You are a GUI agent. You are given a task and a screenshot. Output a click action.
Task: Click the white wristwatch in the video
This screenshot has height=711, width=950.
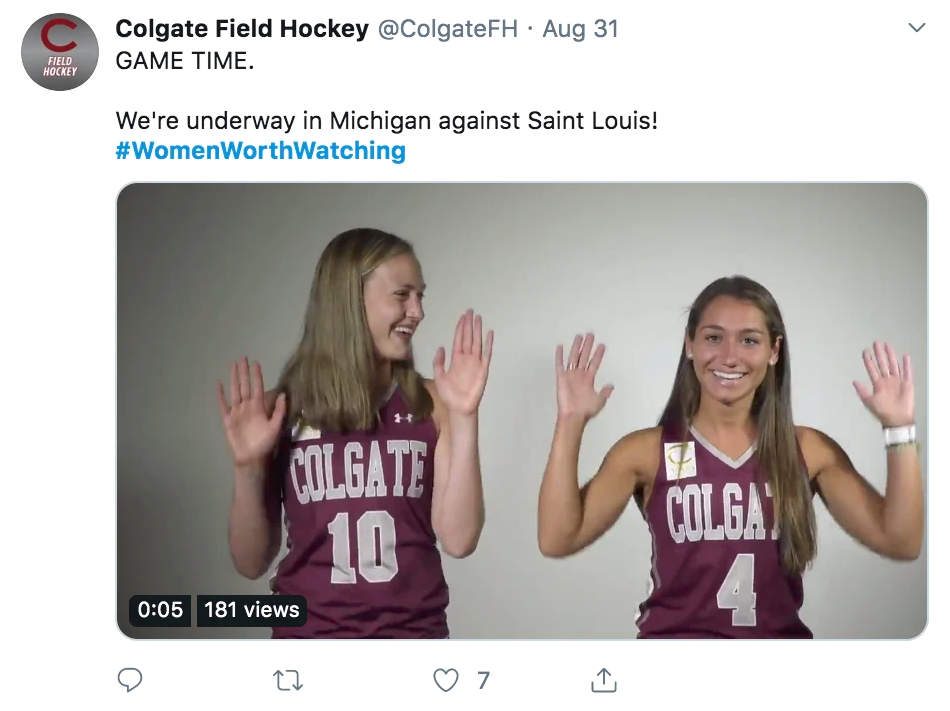click(899, 435)
